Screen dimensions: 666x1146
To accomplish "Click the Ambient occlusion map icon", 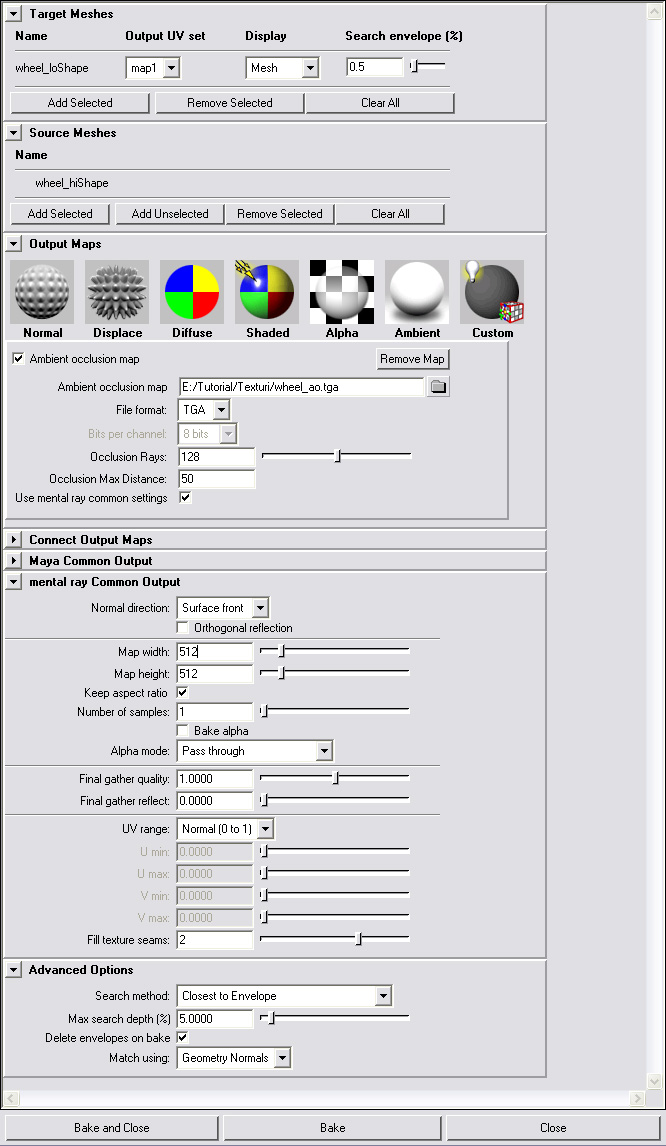I will tap(417, 292).
